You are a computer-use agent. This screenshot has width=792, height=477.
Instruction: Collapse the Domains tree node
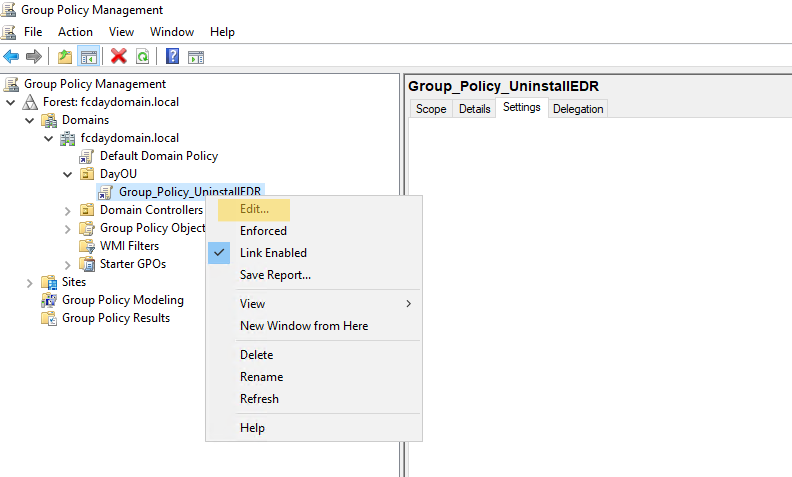pyautogui.click(x=29, y=120)
